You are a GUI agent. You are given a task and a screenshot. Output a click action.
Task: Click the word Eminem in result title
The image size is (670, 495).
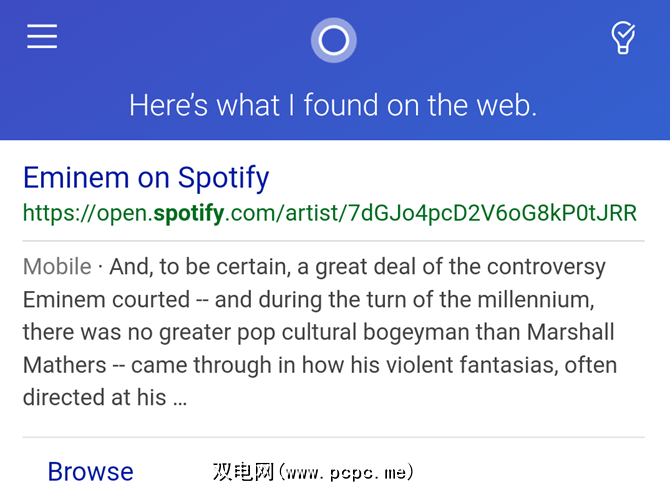76,178
